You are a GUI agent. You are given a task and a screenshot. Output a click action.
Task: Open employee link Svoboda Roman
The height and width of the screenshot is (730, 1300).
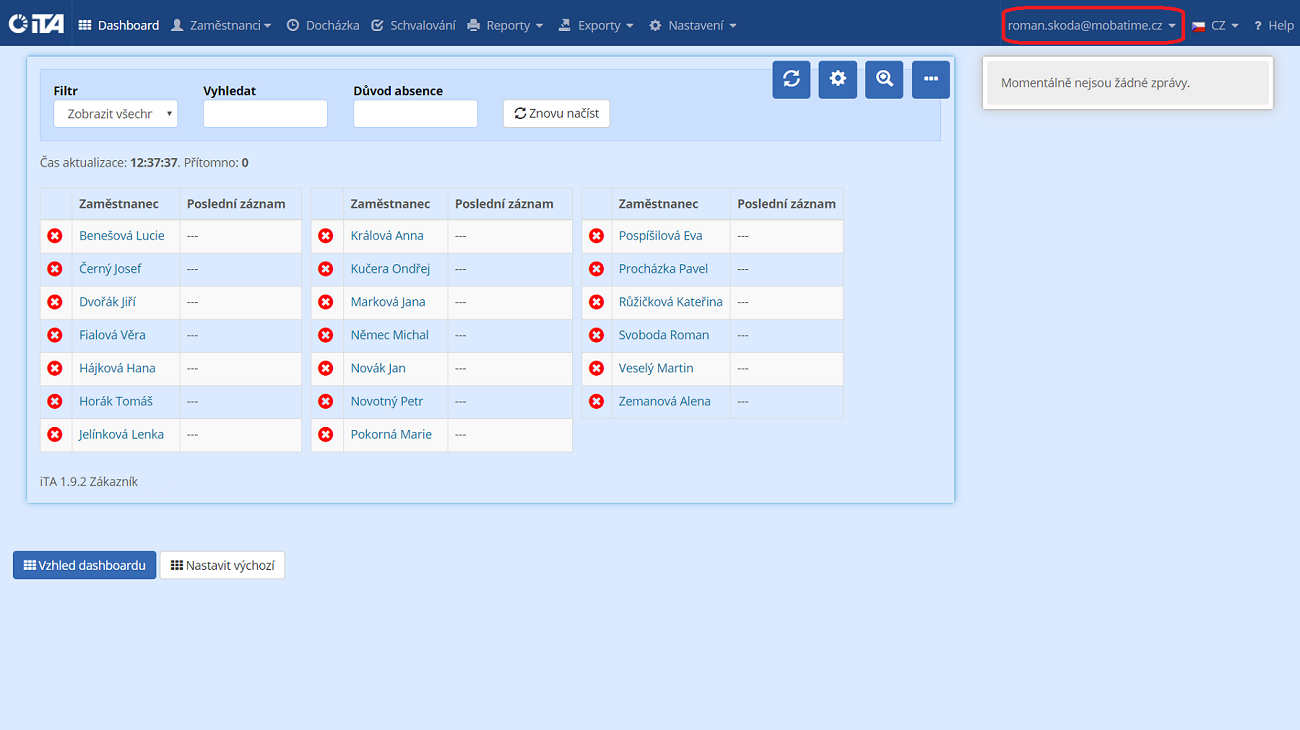click(x=663, y=335)
